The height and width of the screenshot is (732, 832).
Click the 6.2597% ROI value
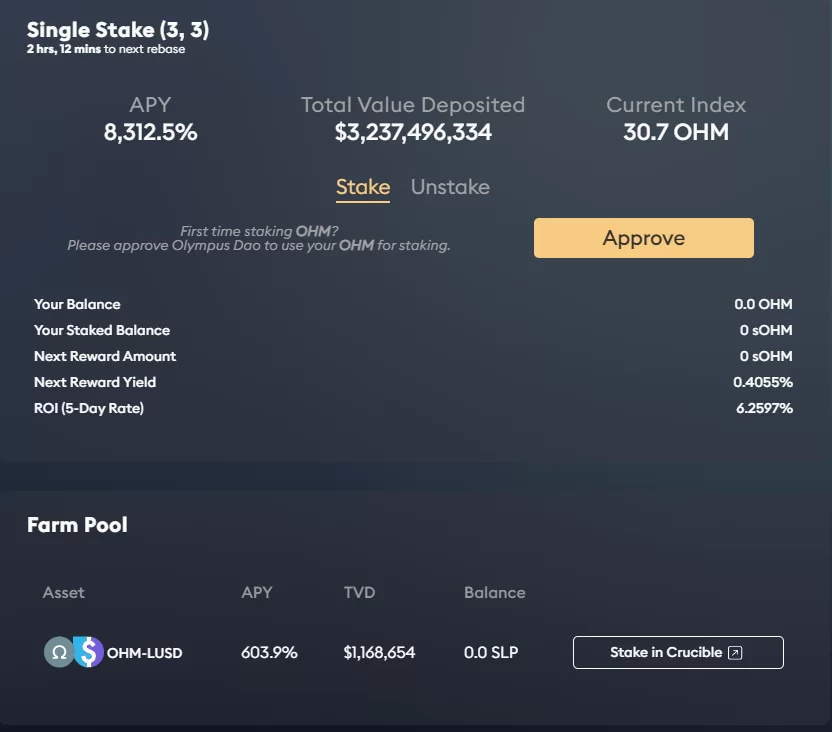coord(763,408)
